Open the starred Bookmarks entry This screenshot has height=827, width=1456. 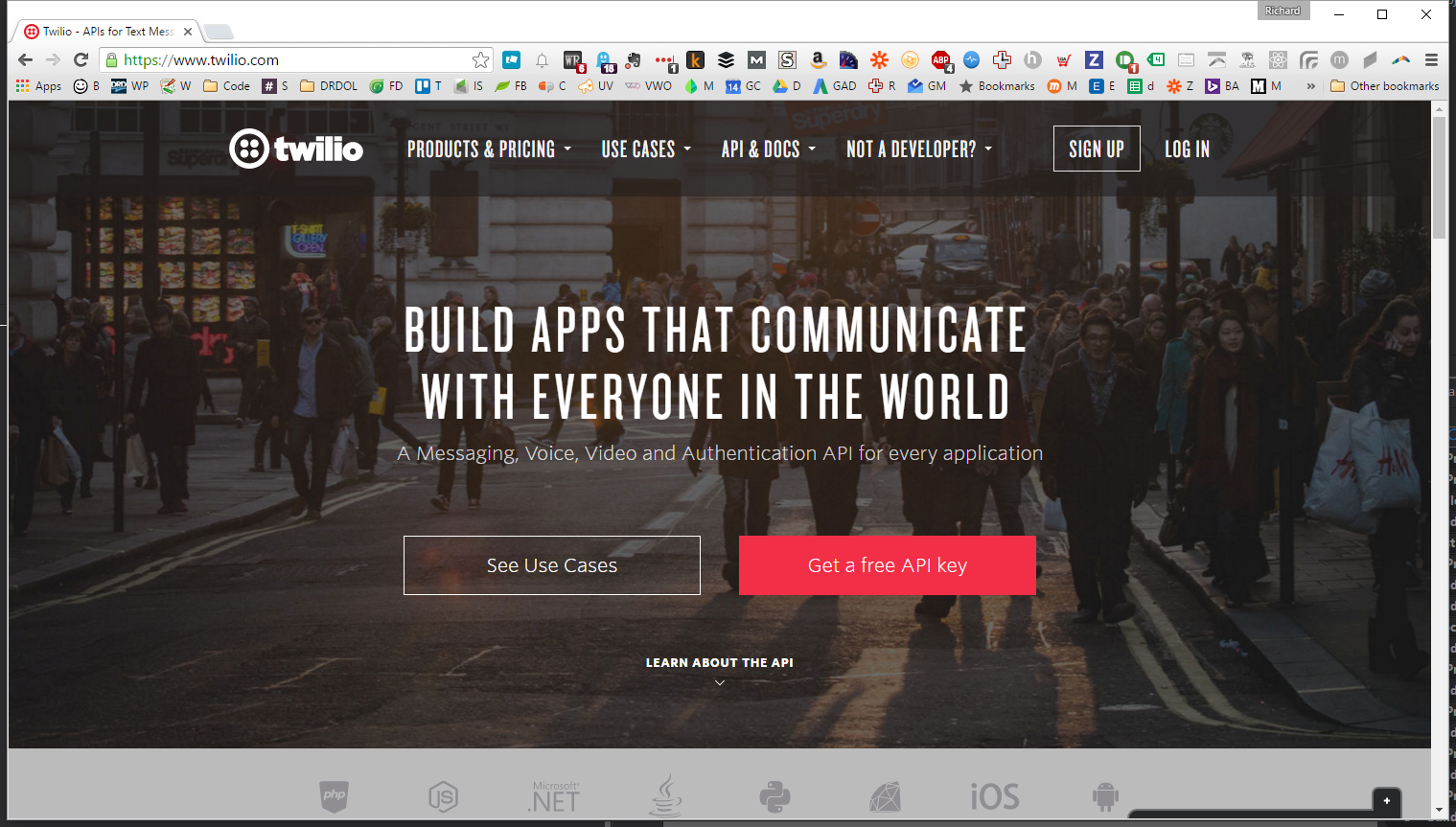pos(997,86)
